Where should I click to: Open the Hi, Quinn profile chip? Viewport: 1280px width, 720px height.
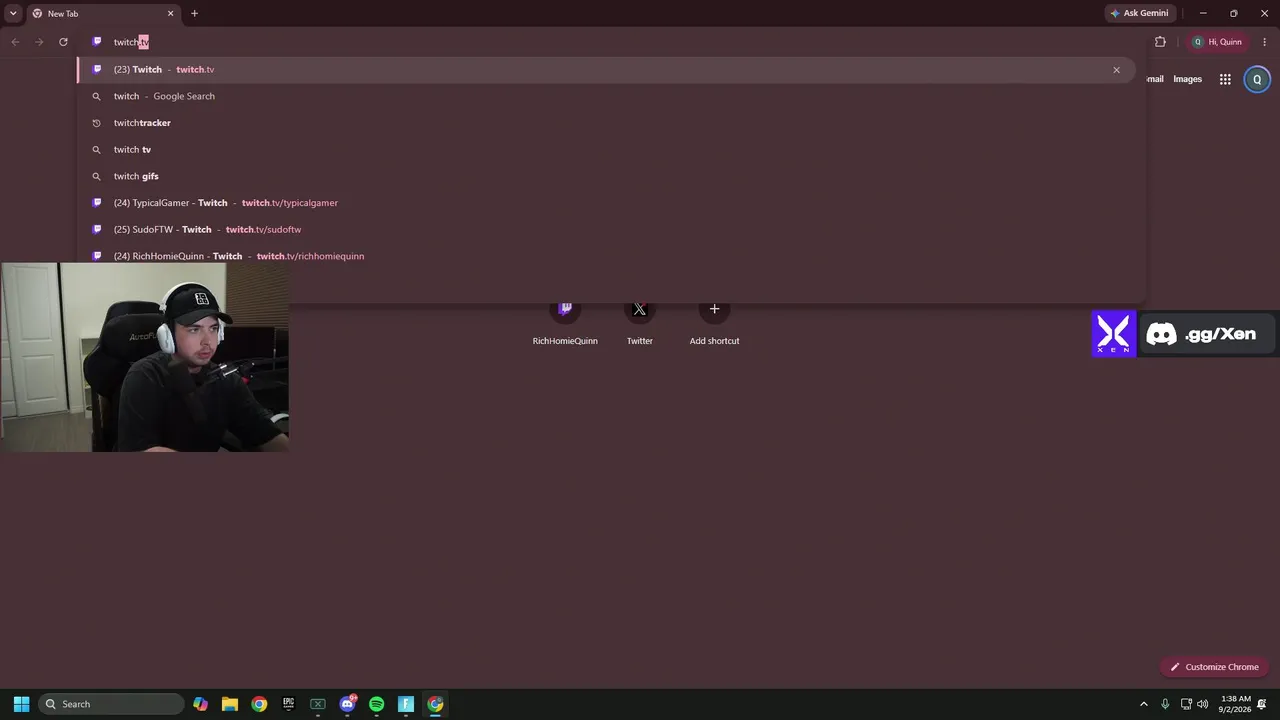(x=1217, y=42)
